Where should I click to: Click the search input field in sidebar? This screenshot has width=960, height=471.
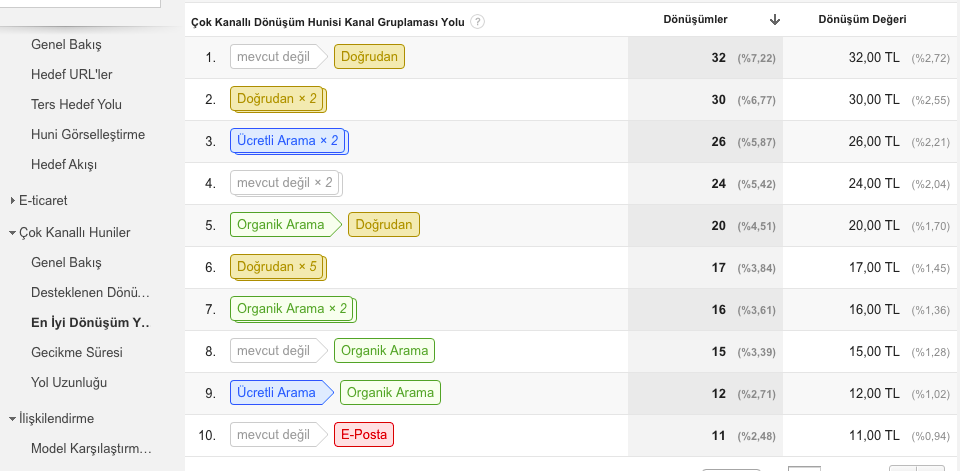[x=80, y=4]
